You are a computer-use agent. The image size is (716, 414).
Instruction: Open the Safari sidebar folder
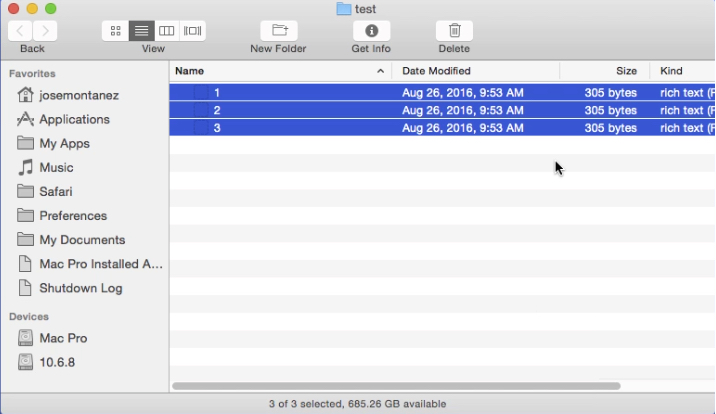[44, 191]
